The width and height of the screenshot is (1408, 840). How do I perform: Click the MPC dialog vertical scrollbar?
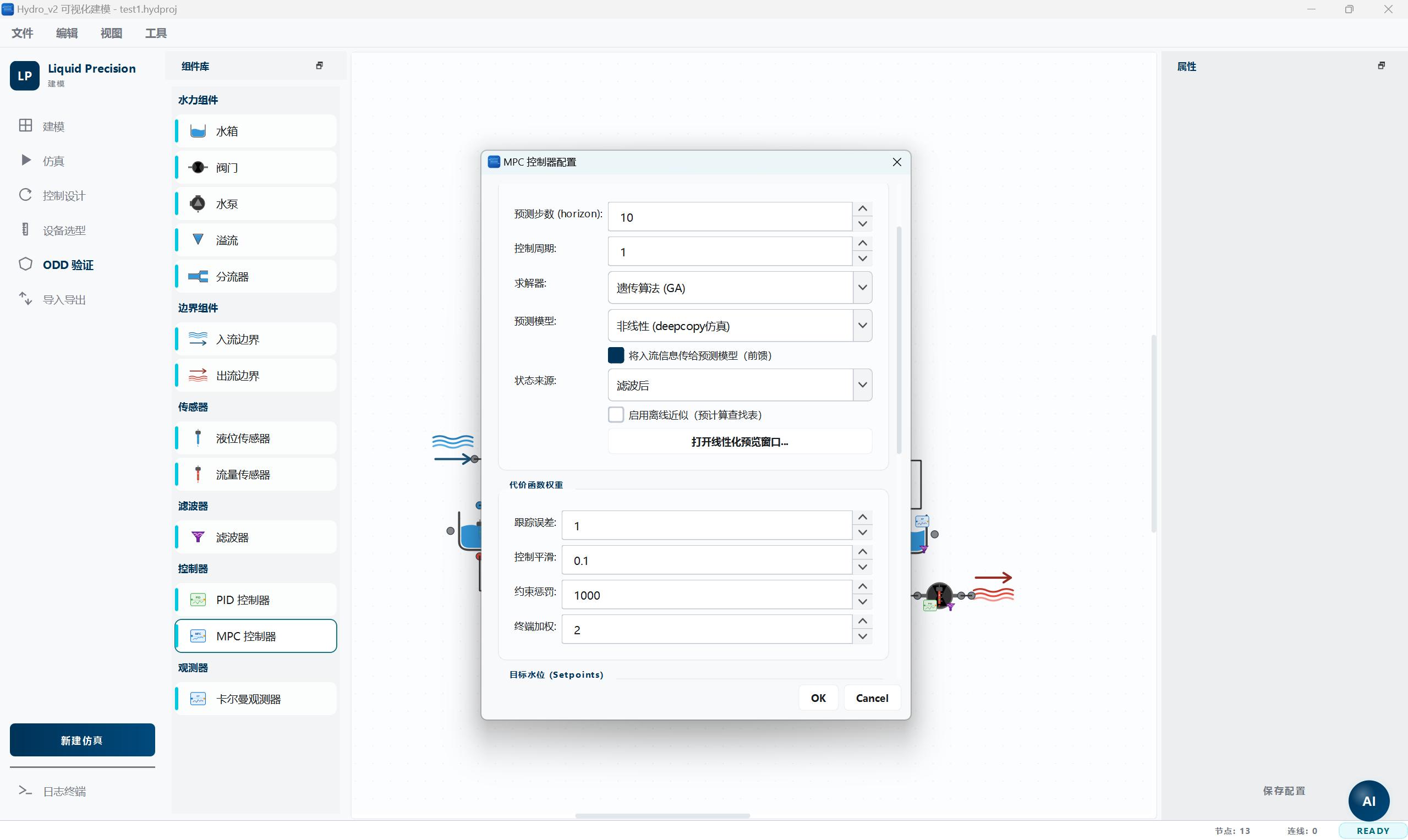pyautogui.click(x=899, y=339)
